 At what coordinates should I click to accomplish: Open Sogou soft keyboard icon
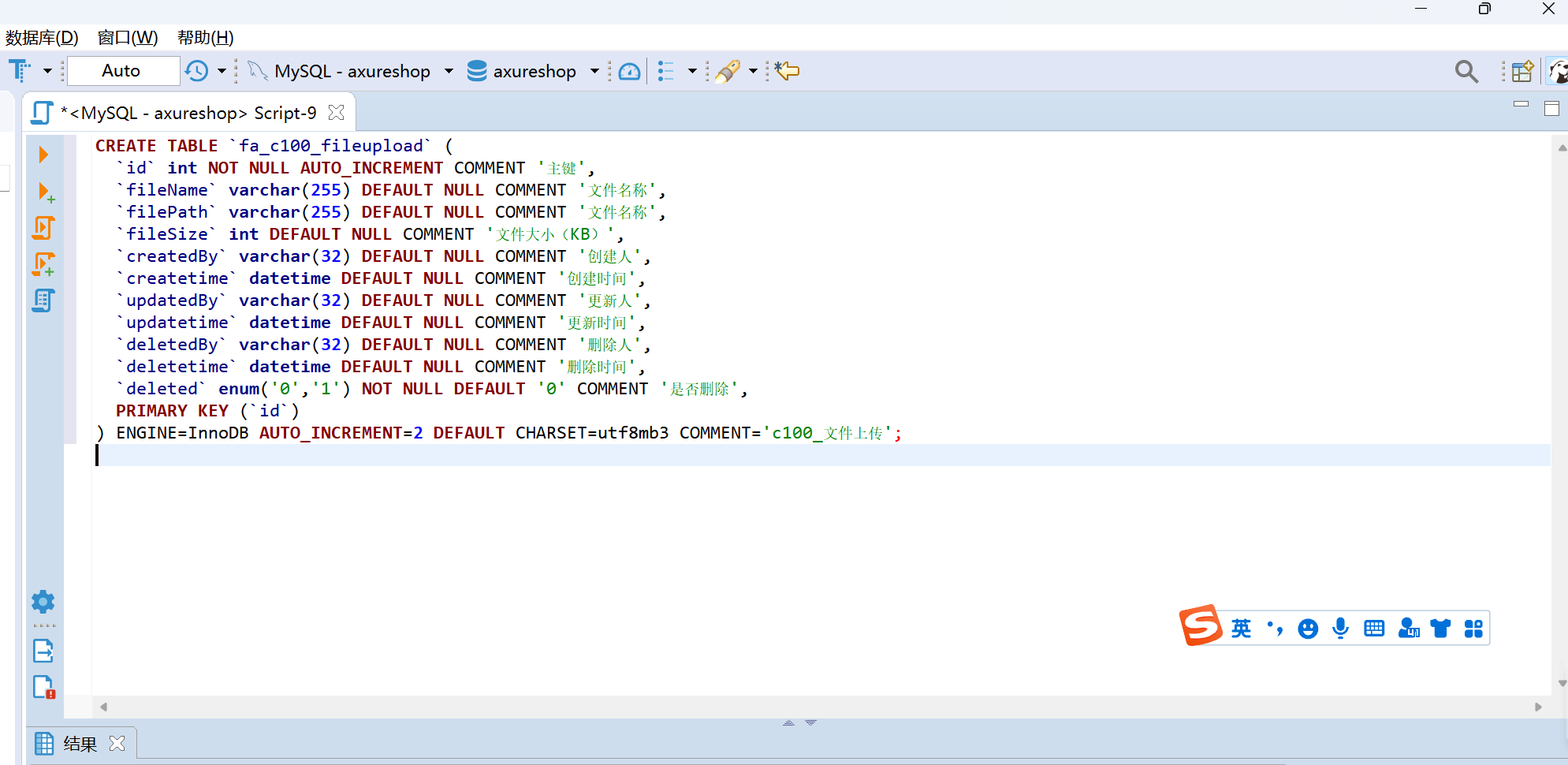(x=1374, y=629)
